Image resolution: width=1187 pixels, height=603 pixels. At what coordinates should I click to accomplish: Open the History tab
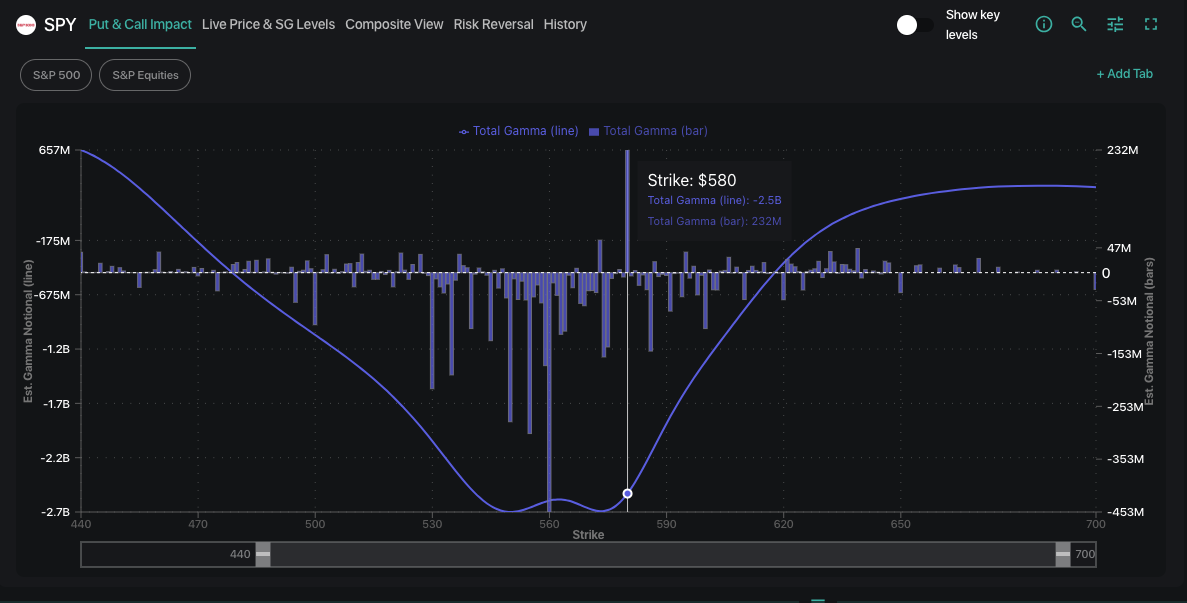pyautogui.click(x=565, y=24)
